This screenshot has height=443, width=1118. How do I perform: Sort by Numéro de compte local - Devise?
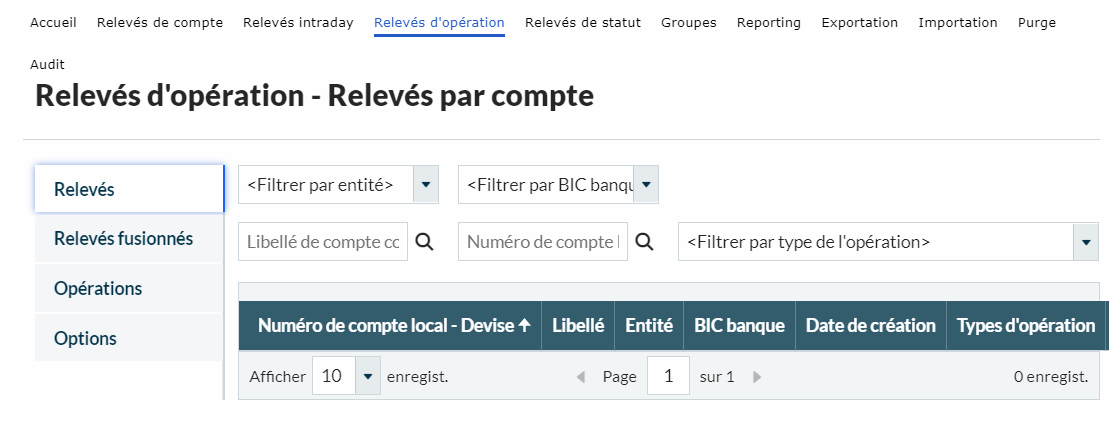coord(393,326)
